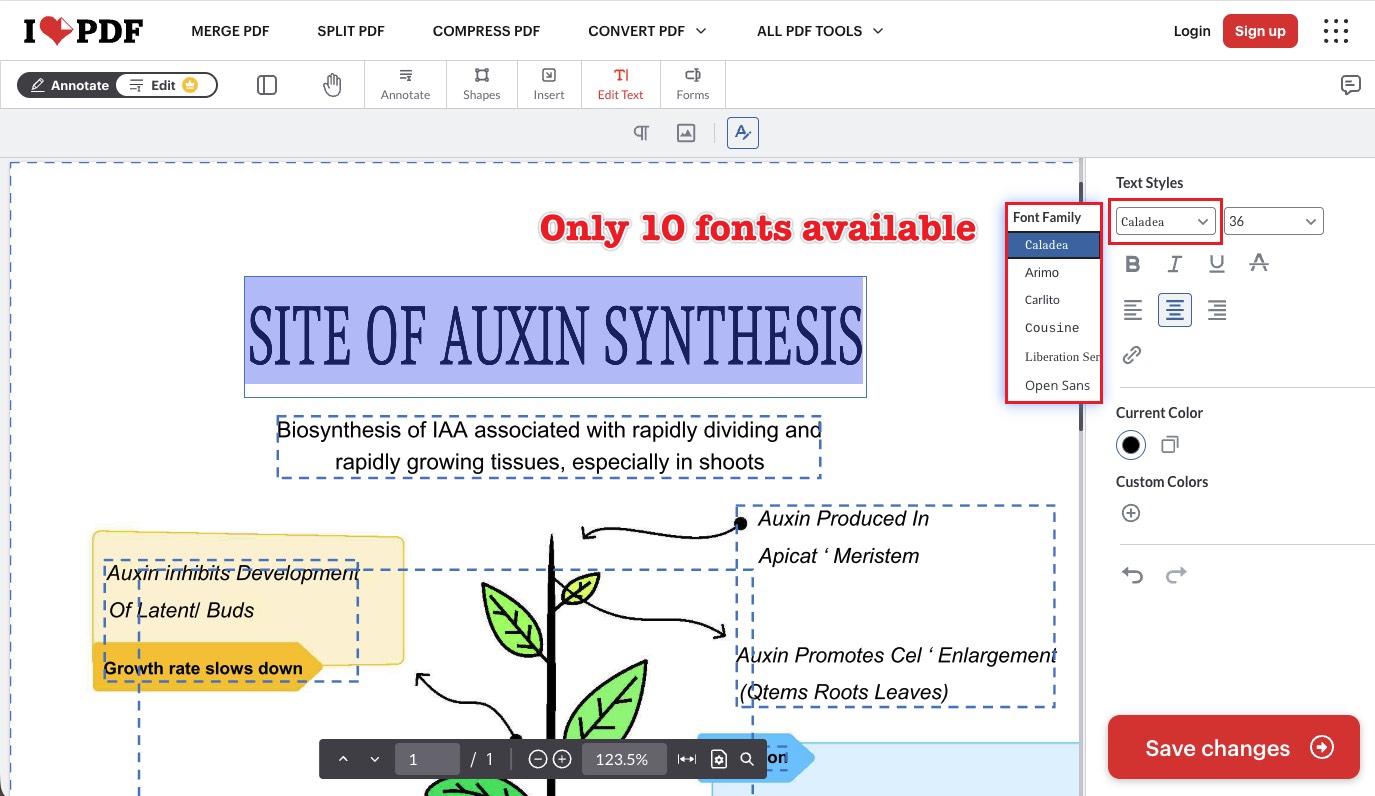
Task: Apply strikethrough formatting
Action: pyautogui.click(x=1259, y=264)
